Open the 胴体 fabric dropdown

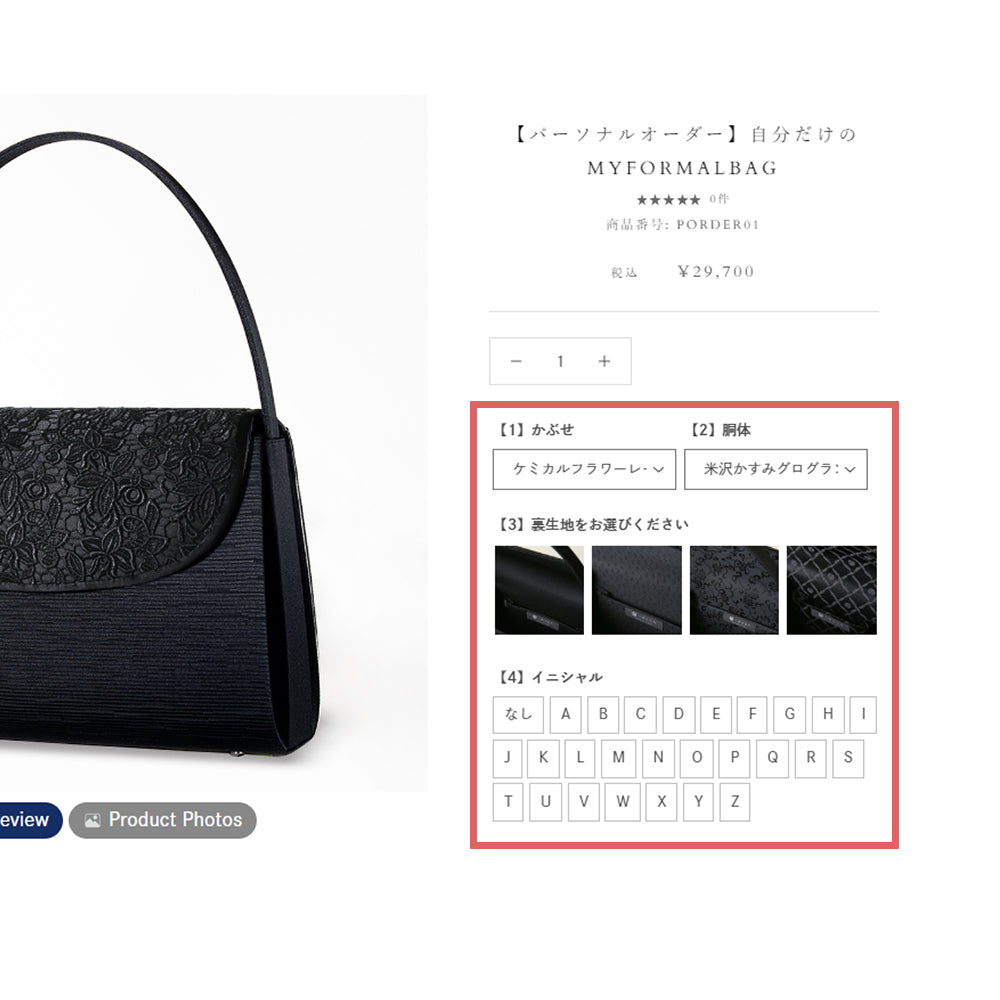[776, 469]
